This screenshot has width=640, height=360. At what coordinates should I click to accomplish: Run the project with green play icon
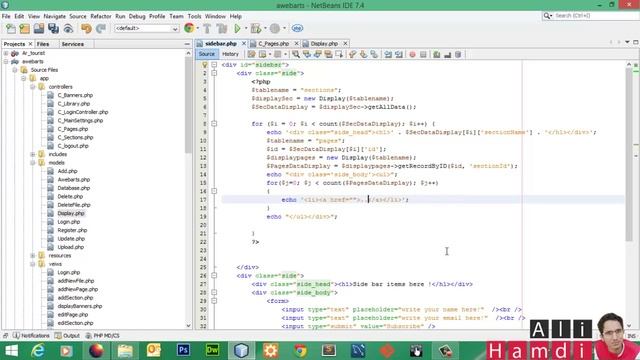click(237, 28)
